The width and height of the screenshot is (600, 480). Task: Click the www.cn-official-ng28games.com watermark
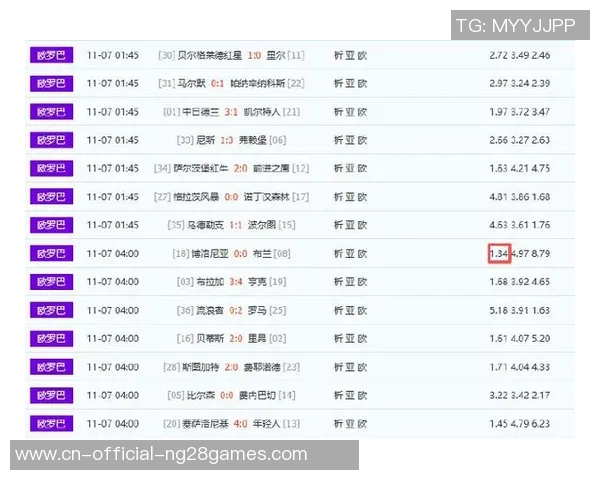[x=161, y=455]
